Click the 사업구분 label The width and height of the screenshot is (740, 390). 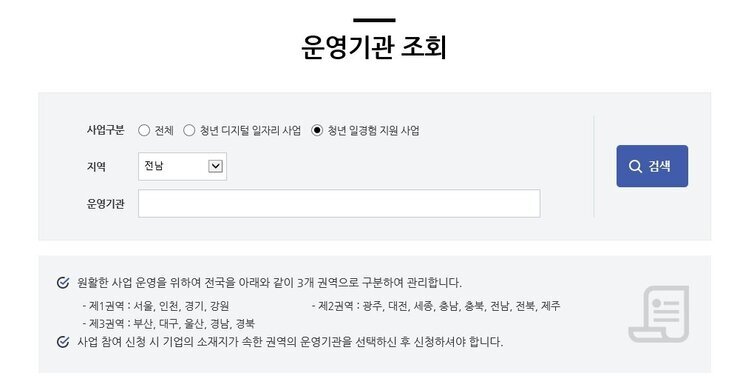point(105,130)
